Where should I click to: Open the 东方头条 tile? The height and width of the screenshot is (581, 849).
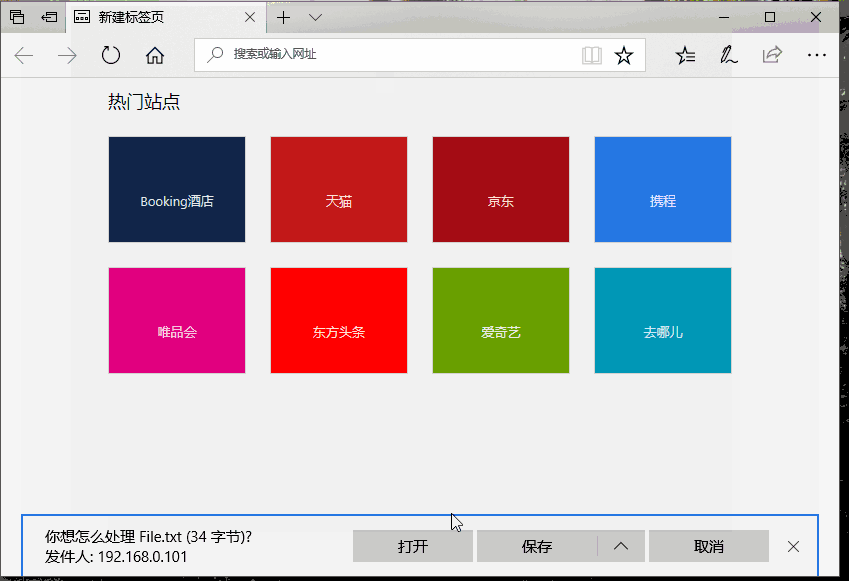coord(339,321)
